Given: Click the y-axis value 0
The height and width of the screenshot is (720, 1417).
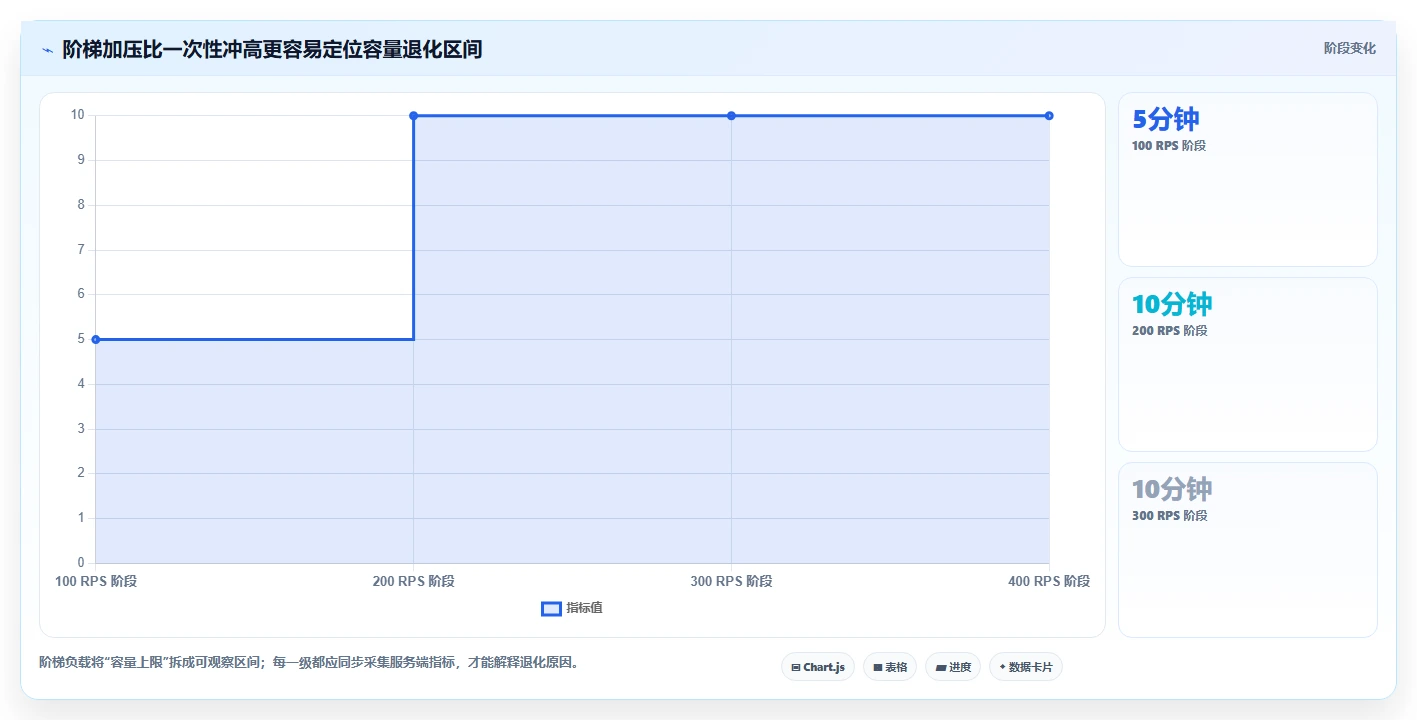Looking at the screenshot, I should point(81,563).
